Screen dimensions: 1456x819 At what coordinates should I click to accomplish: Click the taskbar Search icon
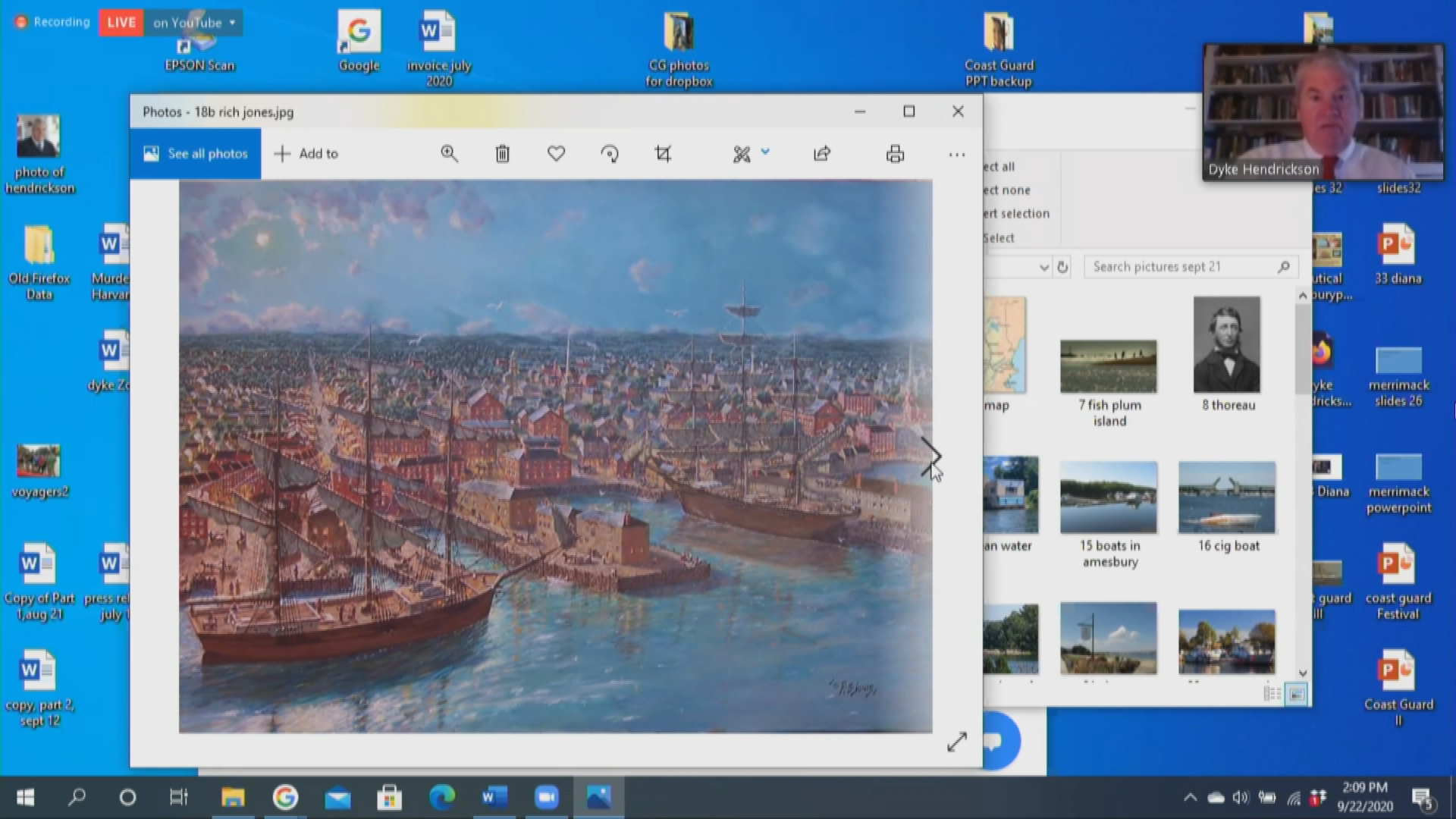point(77,797)
